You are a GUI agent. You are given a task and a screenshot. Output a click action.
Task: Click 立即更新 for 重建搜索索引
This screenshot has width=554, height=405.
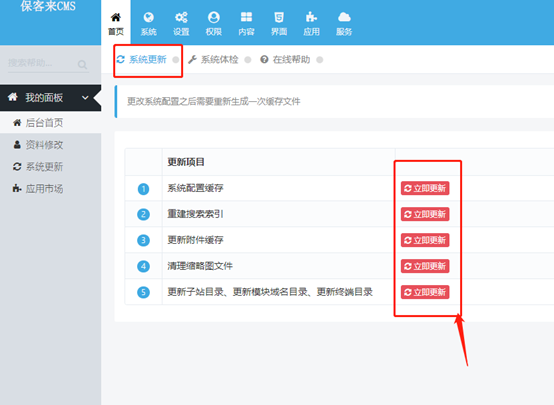click(425, 214)
